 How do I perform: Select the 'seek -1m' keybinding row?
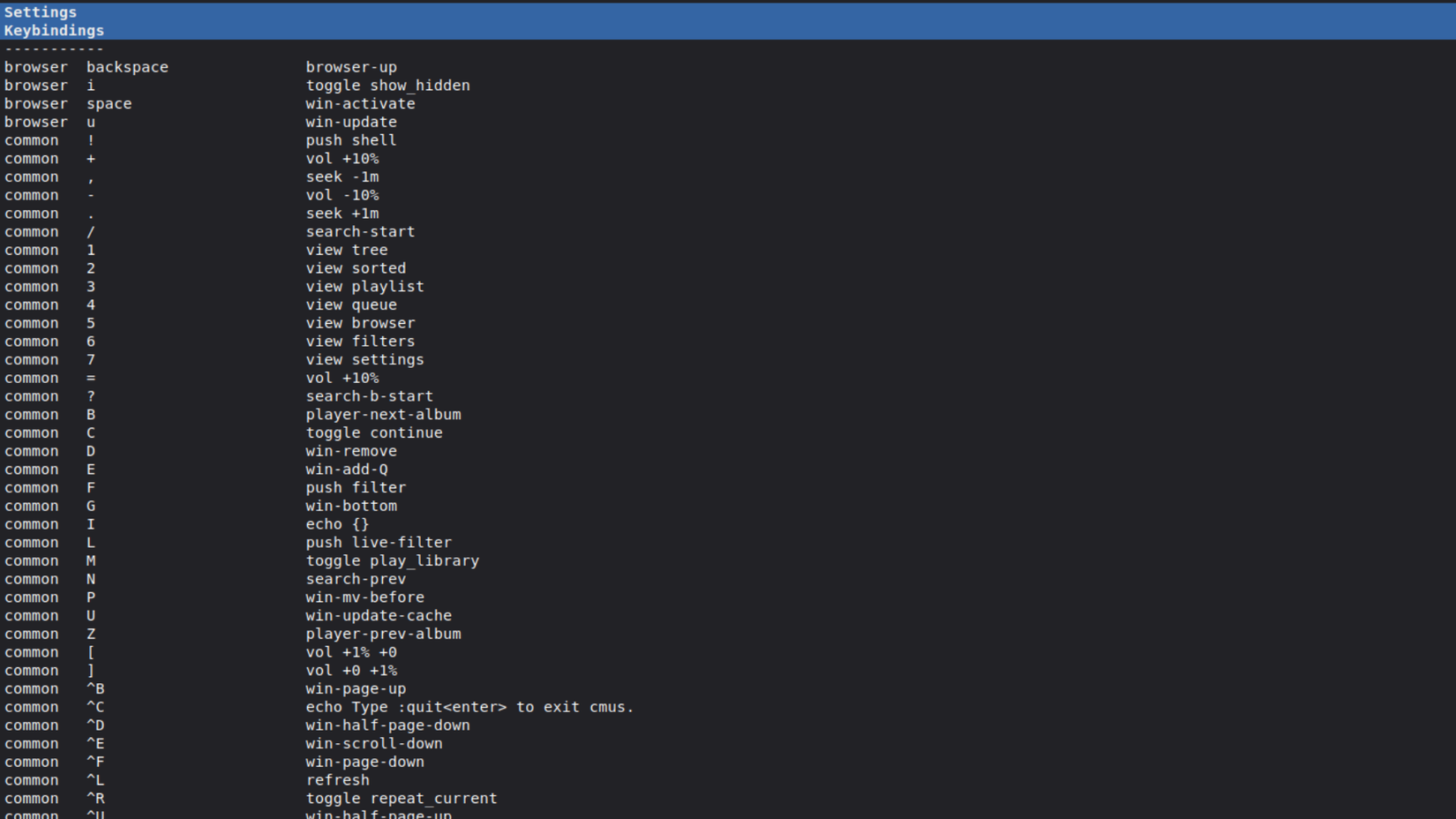pyautogui.click(x=728, y=177)
